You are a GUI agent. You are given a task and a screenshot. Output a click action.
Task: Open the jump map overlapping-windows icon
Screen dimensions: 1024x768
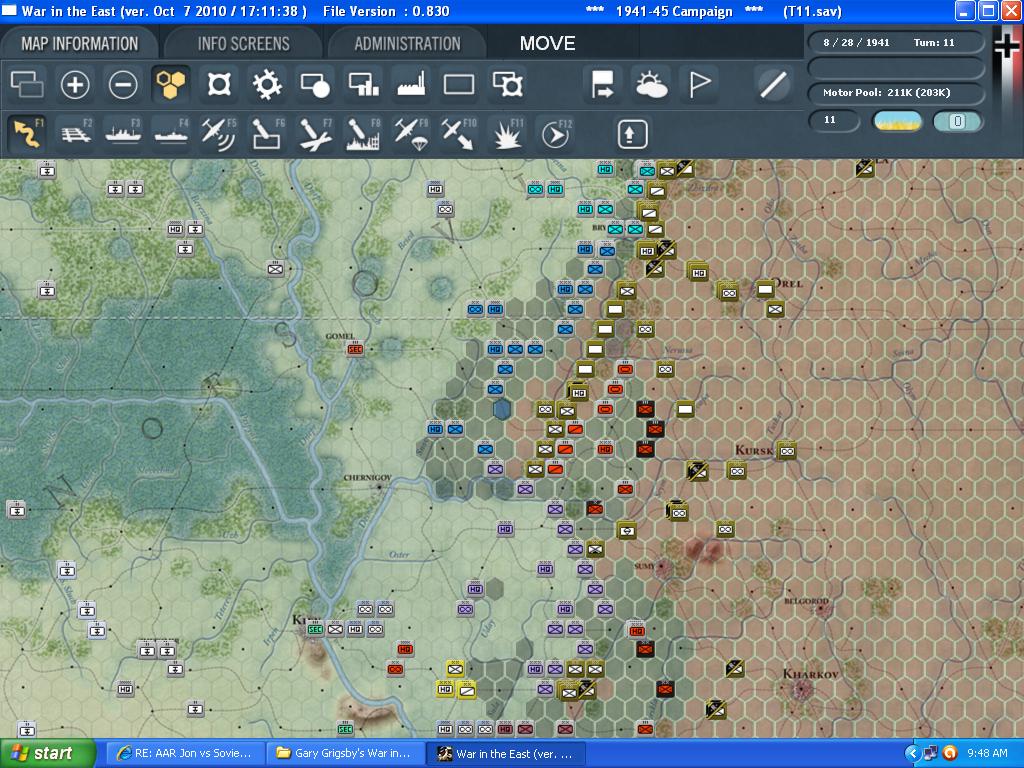(x=27, y=85)
